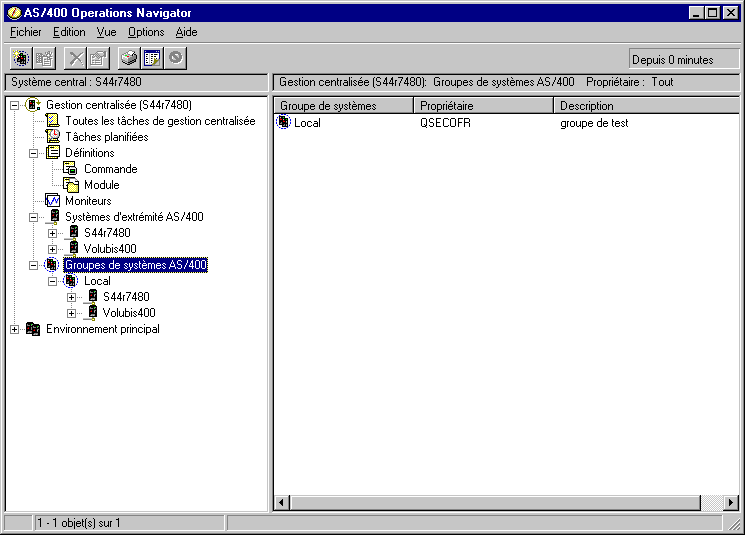Collapse the Gestion centralisée root node
This screenshot has width=745, height=535.
[14, 105]
